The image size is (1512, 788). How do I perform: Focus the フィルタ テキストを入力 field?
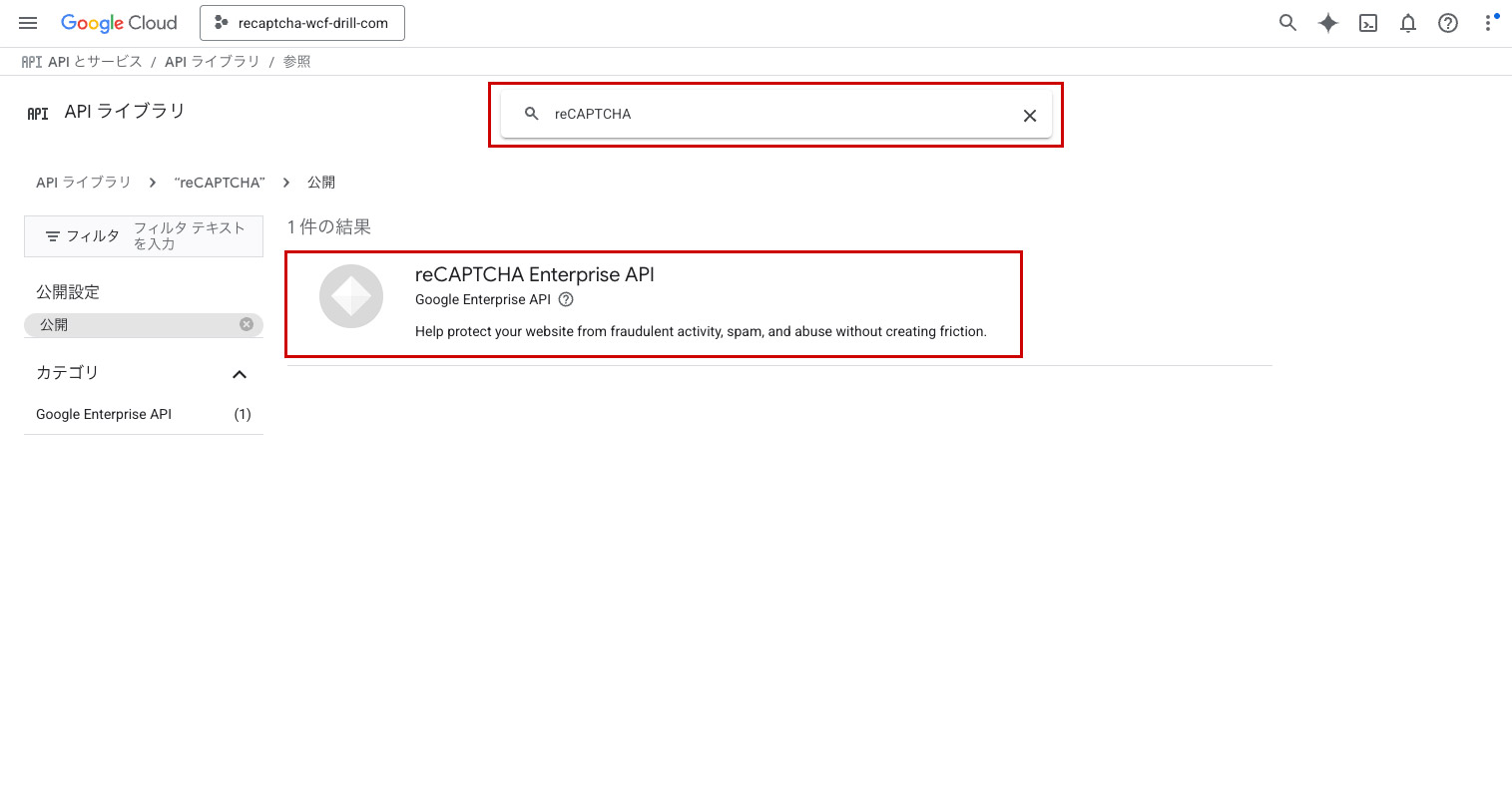click(x=190, y=236)
